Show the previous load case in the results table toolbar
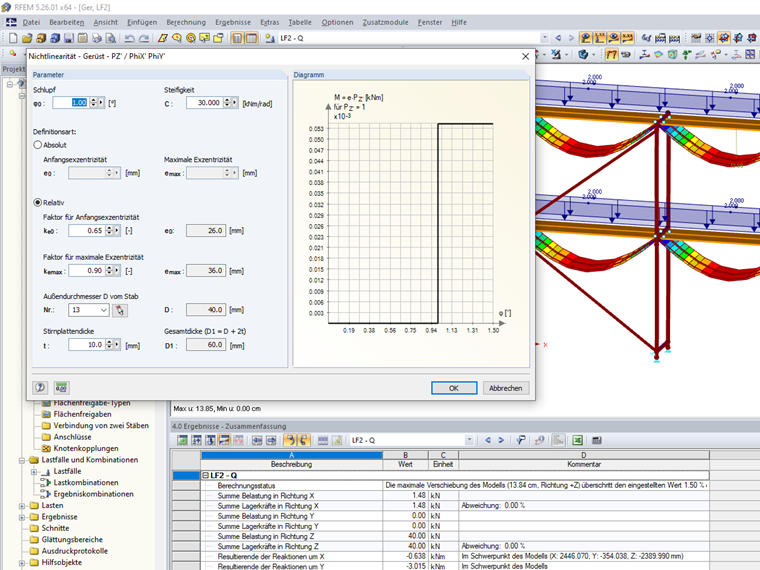Image resolution: width=760 pixels, height=570 pixels. coord(488,440)
